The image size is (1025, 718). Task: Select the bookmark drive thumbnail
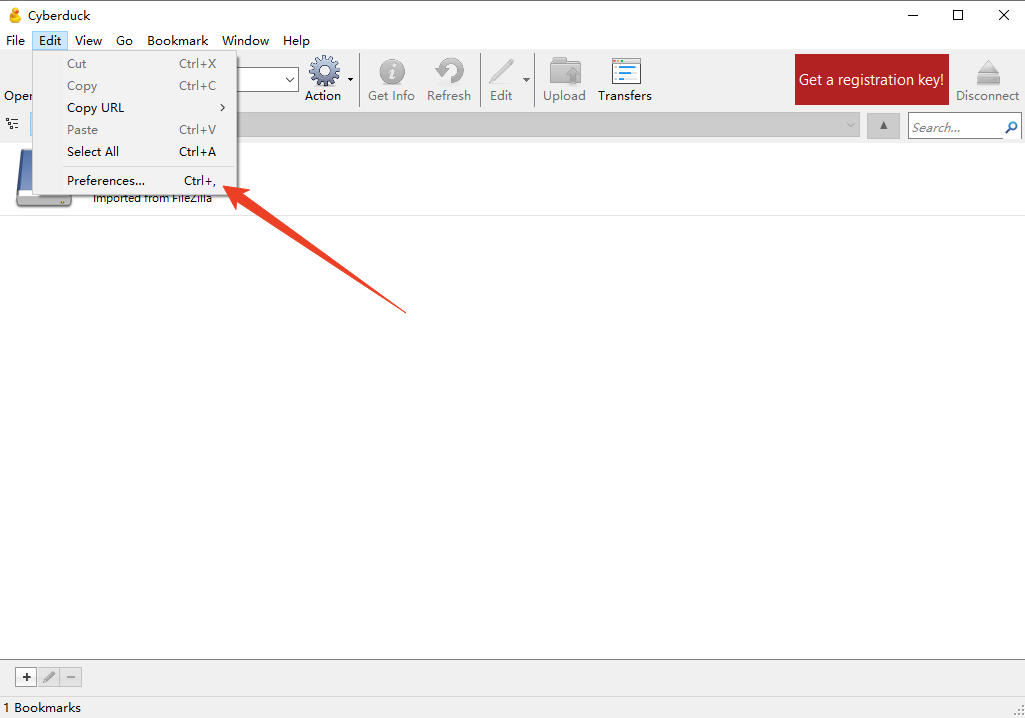(43, 178)
